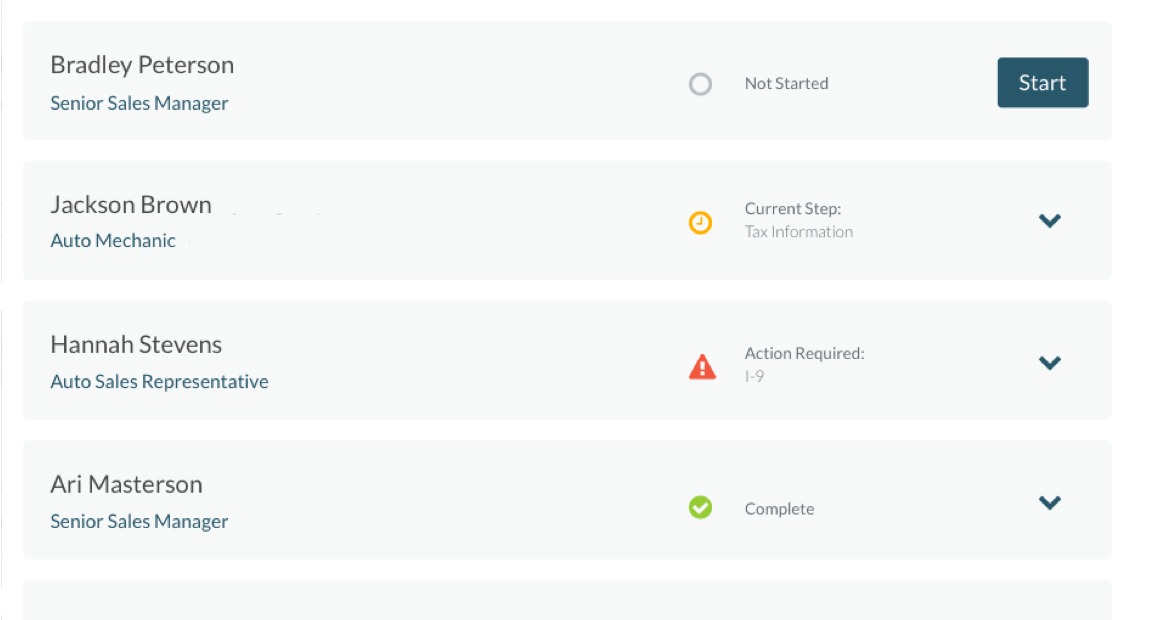1154x620 pixels.
Task: Select the Jackson Brown name
Action: [x=131, y=205]
